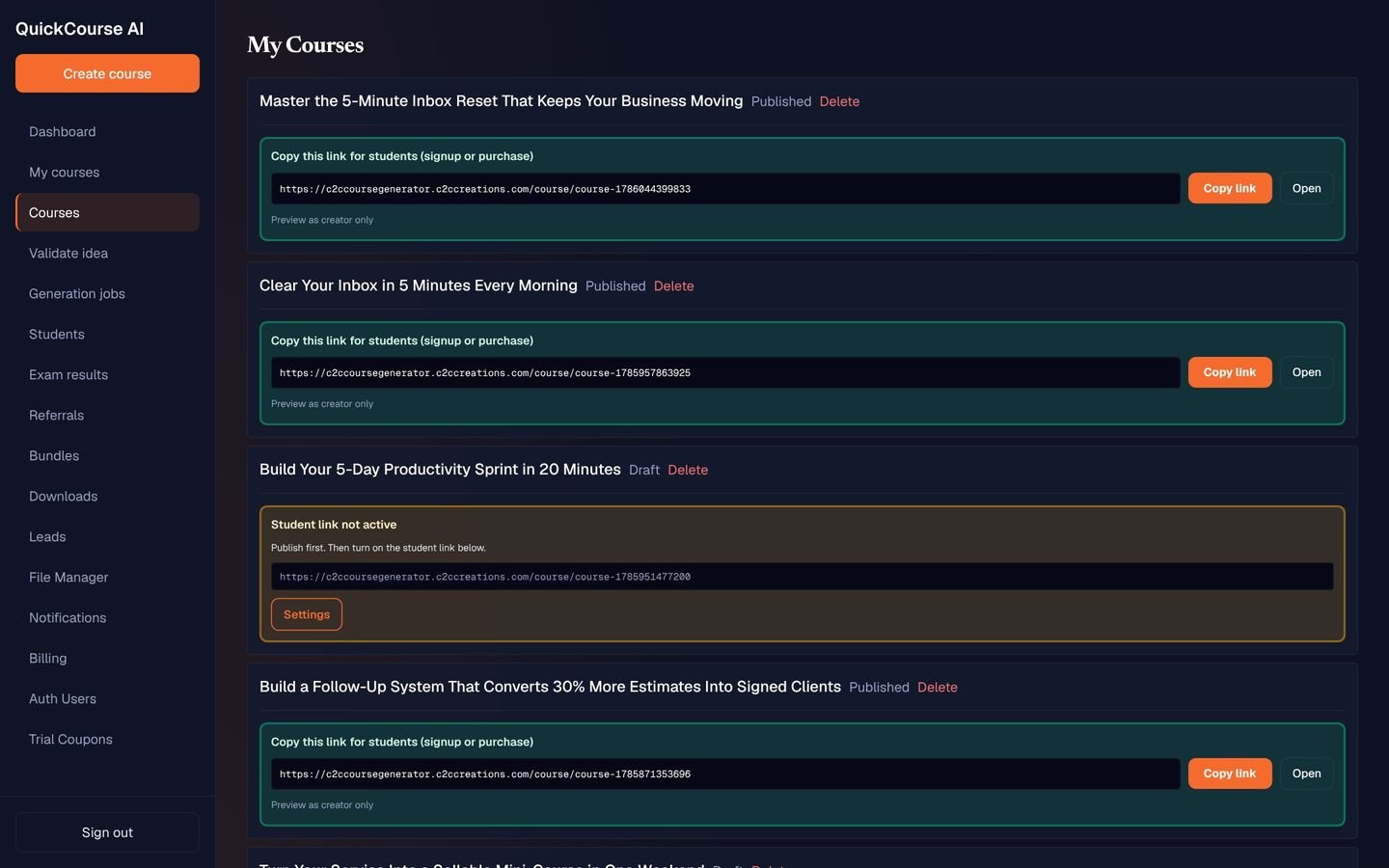
Task: Click the course-1785957863925 link field
Action: click(725, 372)
